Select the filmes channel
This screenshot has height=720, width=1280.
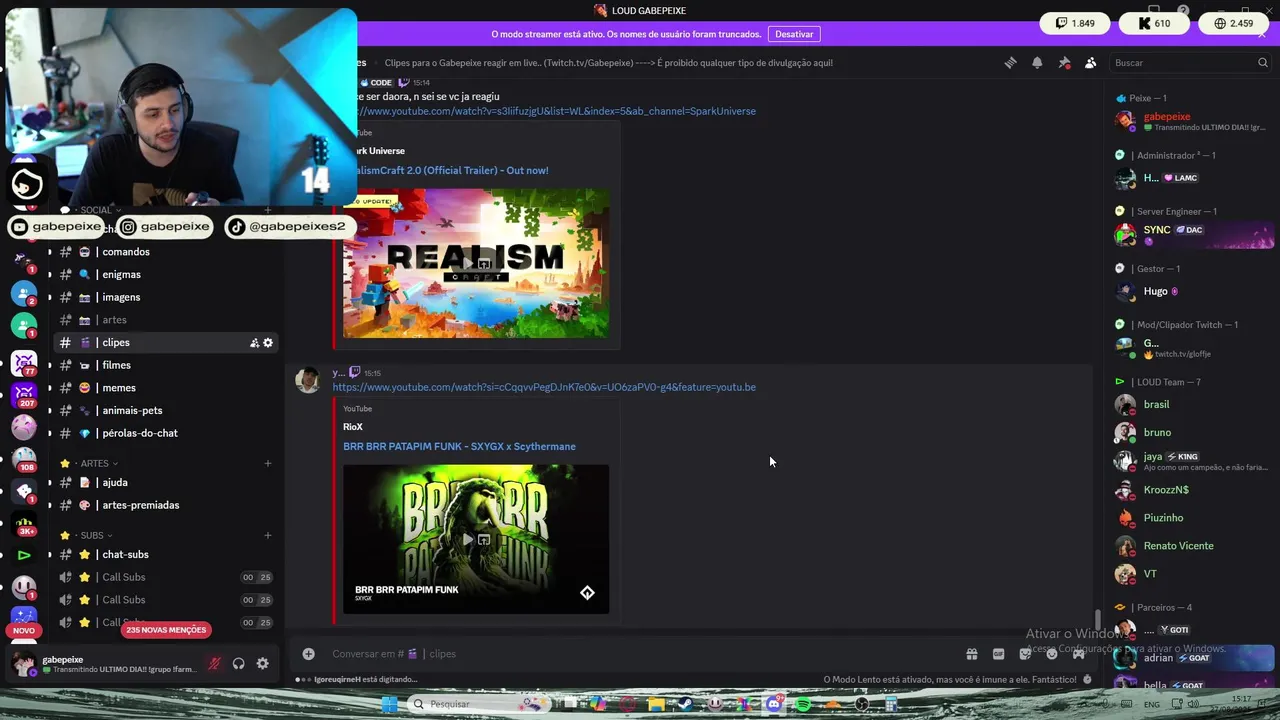point(165,365)
